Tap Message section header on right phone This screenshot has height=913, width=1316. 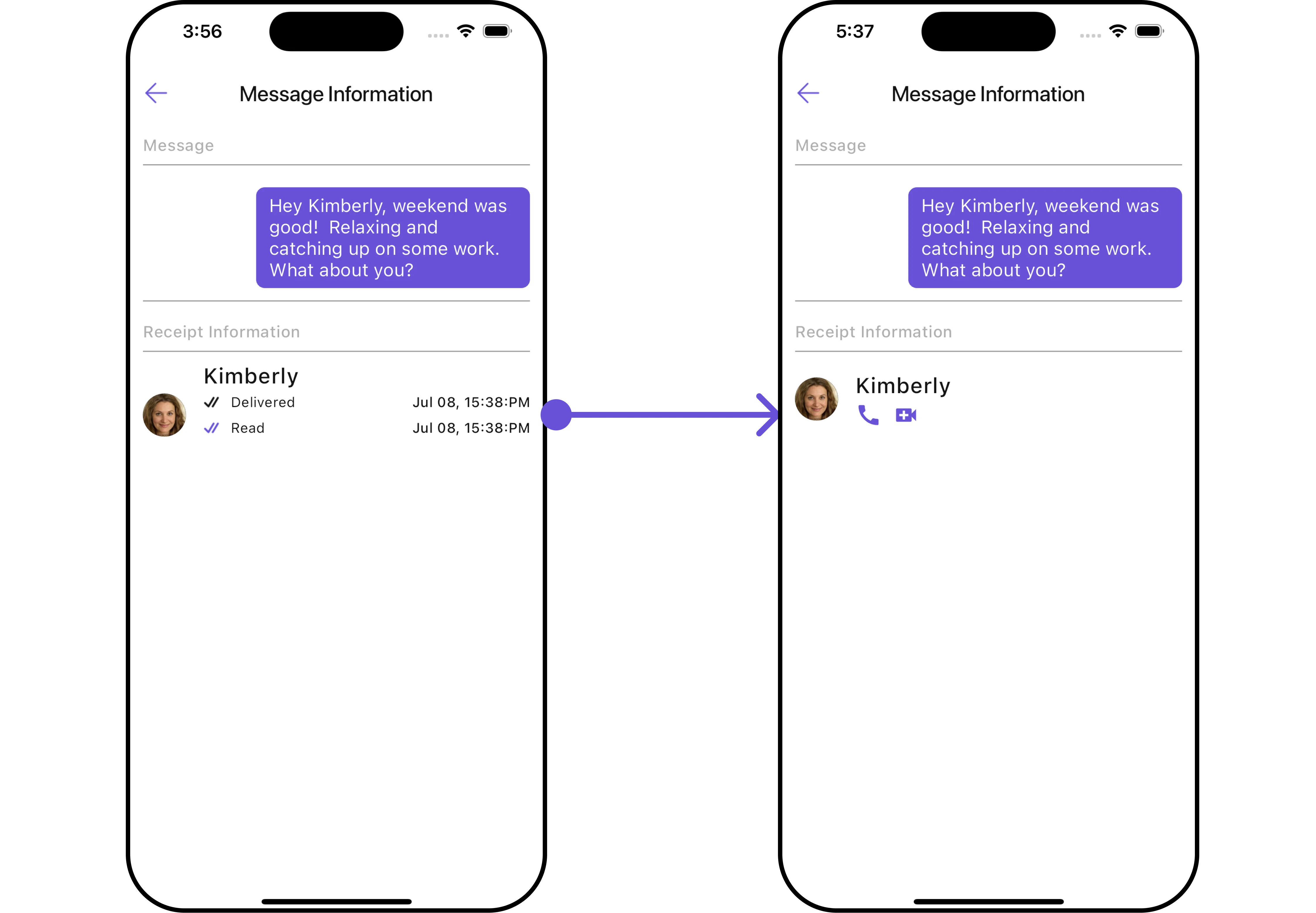click(x=830, y=146)
